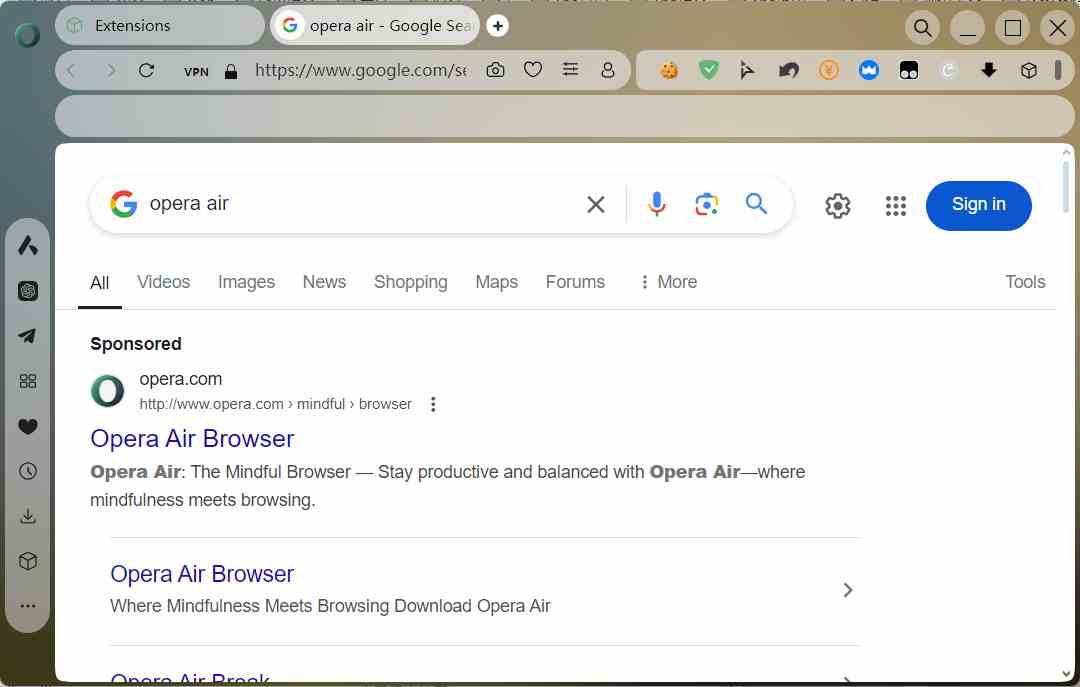Click the curved undo arrow extension icon
1080x687 pixels.
click(789, 70)
